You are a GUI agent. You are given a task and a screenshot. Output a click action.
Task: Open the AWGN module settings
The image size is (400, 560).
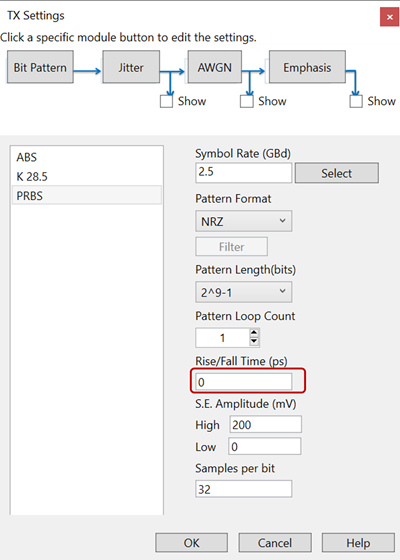[x=215, y=67]
